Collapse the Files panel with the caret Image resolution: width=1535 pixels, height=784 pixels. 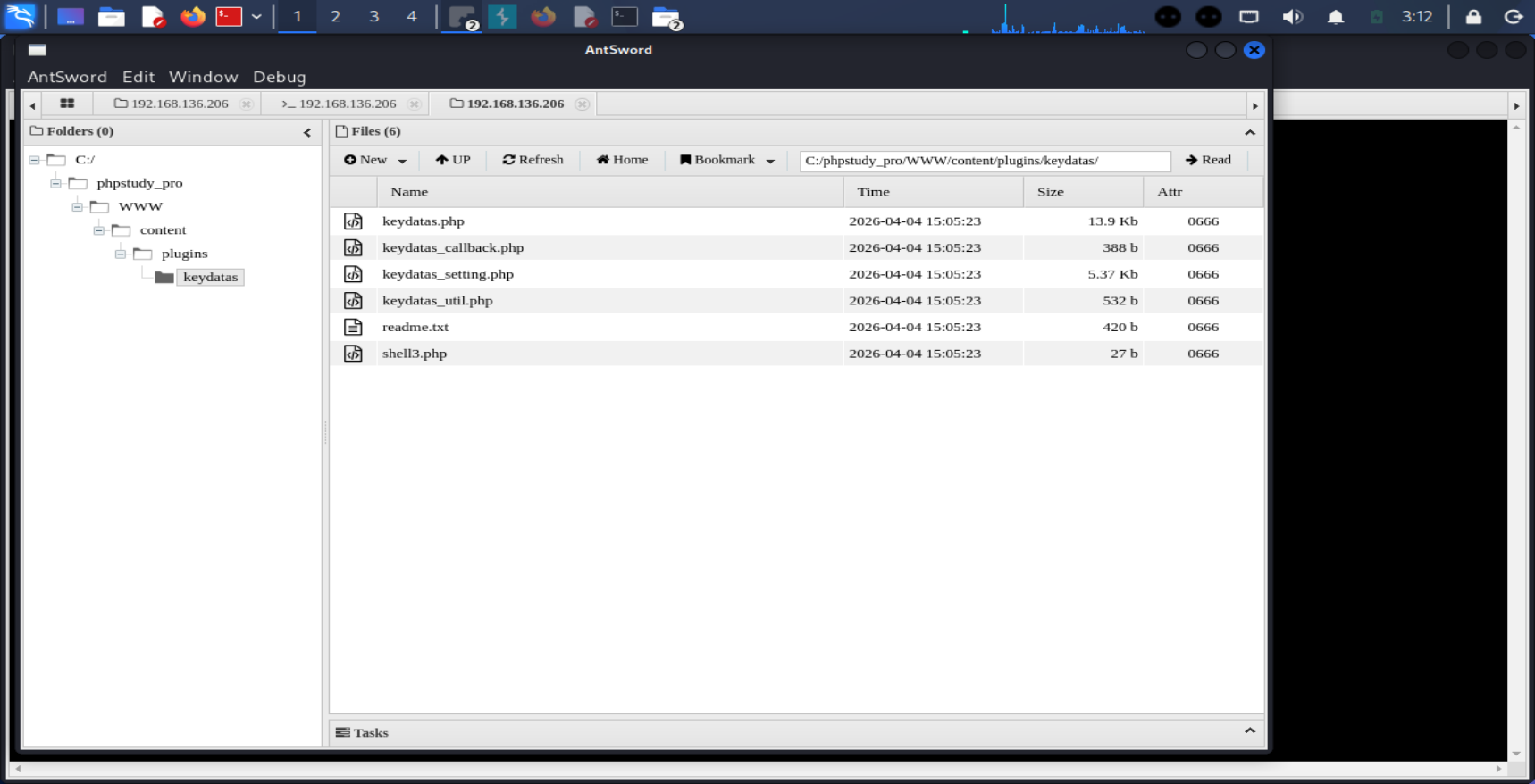pos(1250,132)
